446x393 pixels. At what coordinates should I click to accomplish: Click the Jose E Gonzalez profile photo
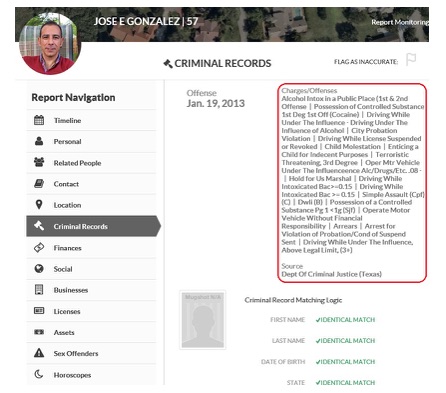coord(50,43)
